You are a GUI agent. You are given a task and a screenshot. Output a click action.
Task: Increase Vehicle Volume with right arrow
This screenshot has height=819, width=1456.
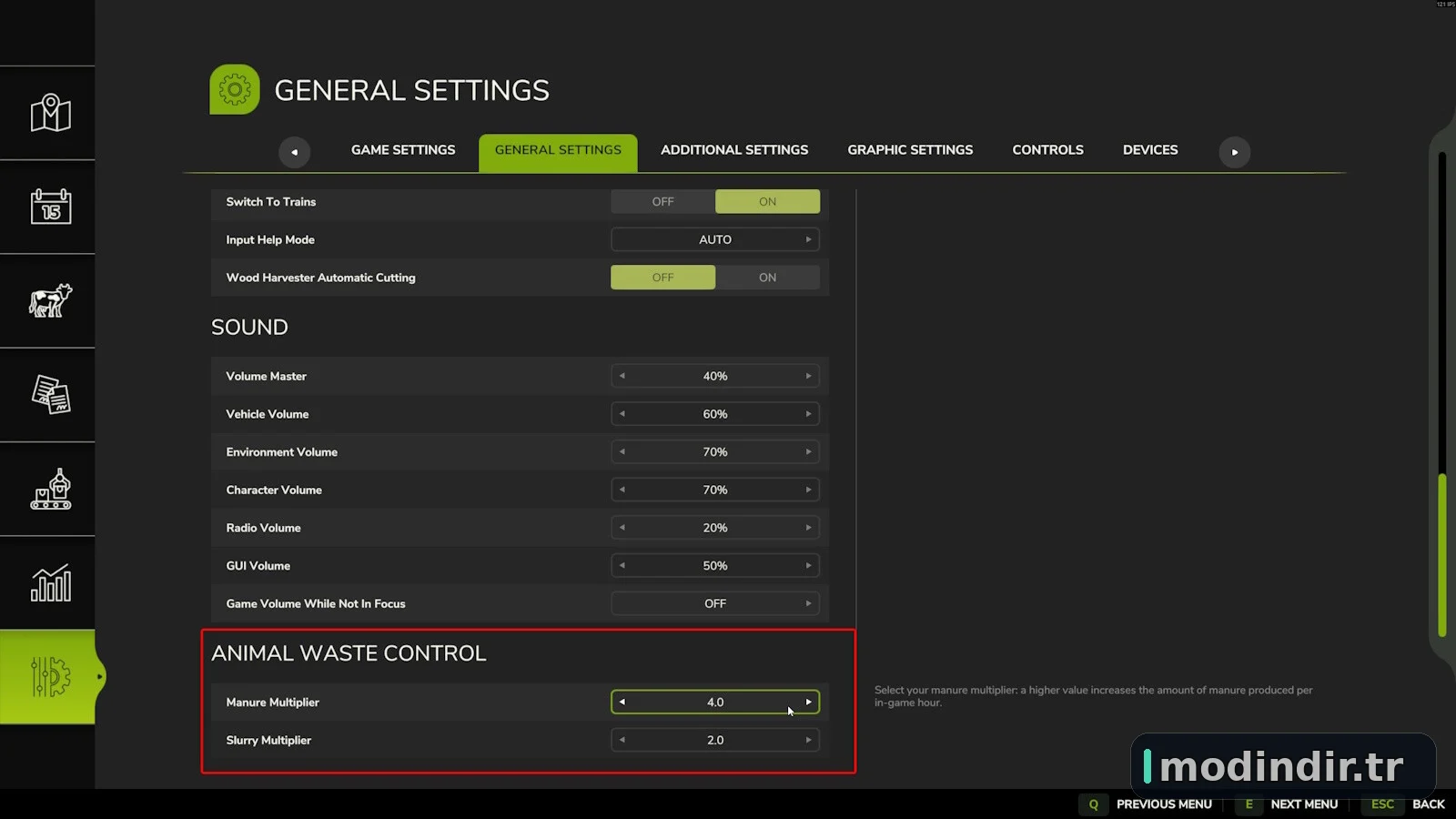tap(808, 414)
